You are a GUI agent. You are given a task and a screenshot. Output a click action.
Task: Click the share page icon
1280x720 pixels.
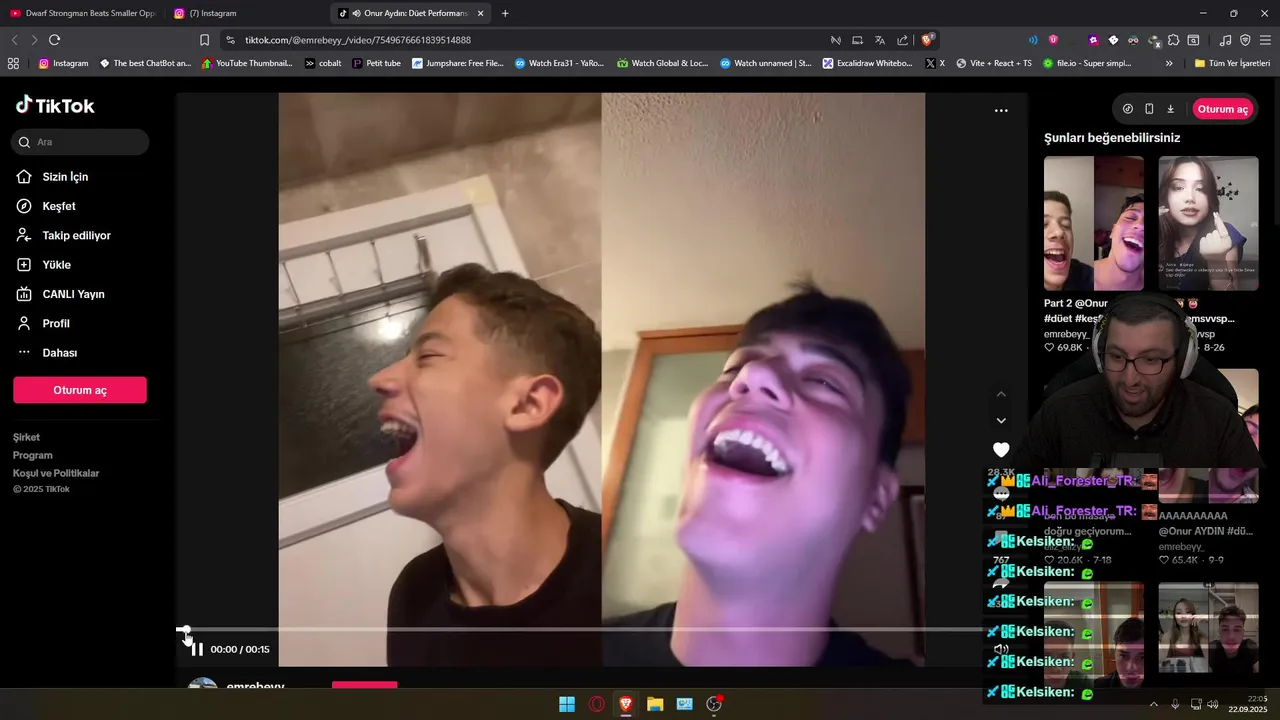pos(903,40)
